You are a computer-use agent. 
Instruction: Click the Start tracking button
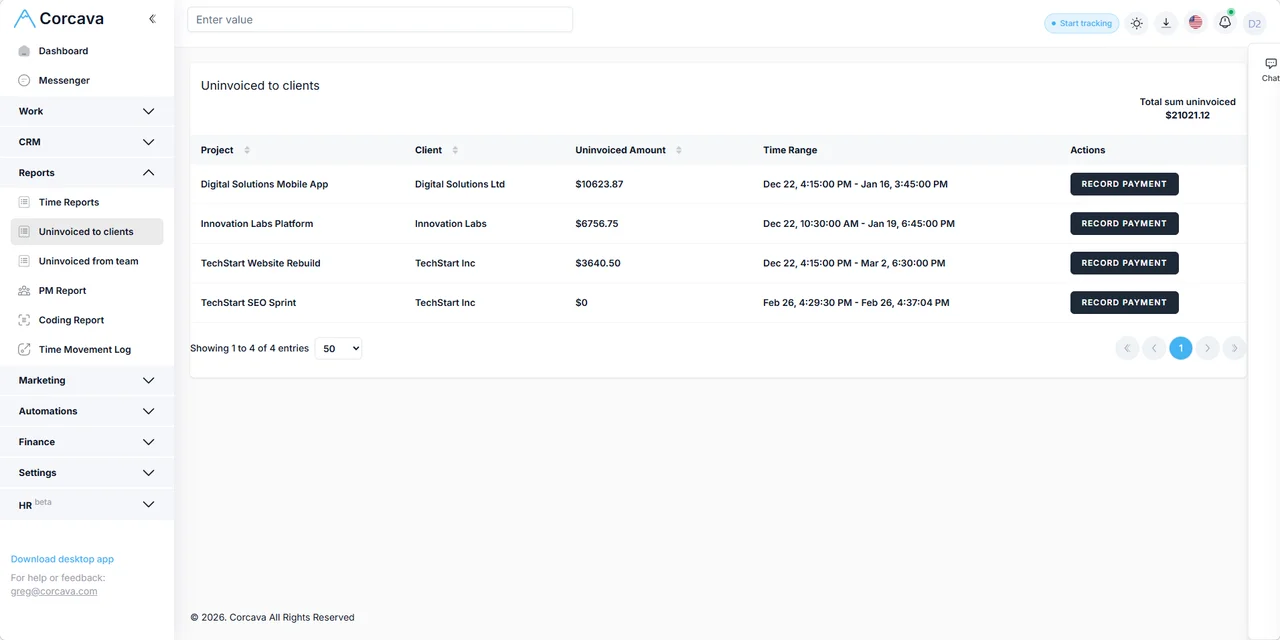(x=1081, y=23)
